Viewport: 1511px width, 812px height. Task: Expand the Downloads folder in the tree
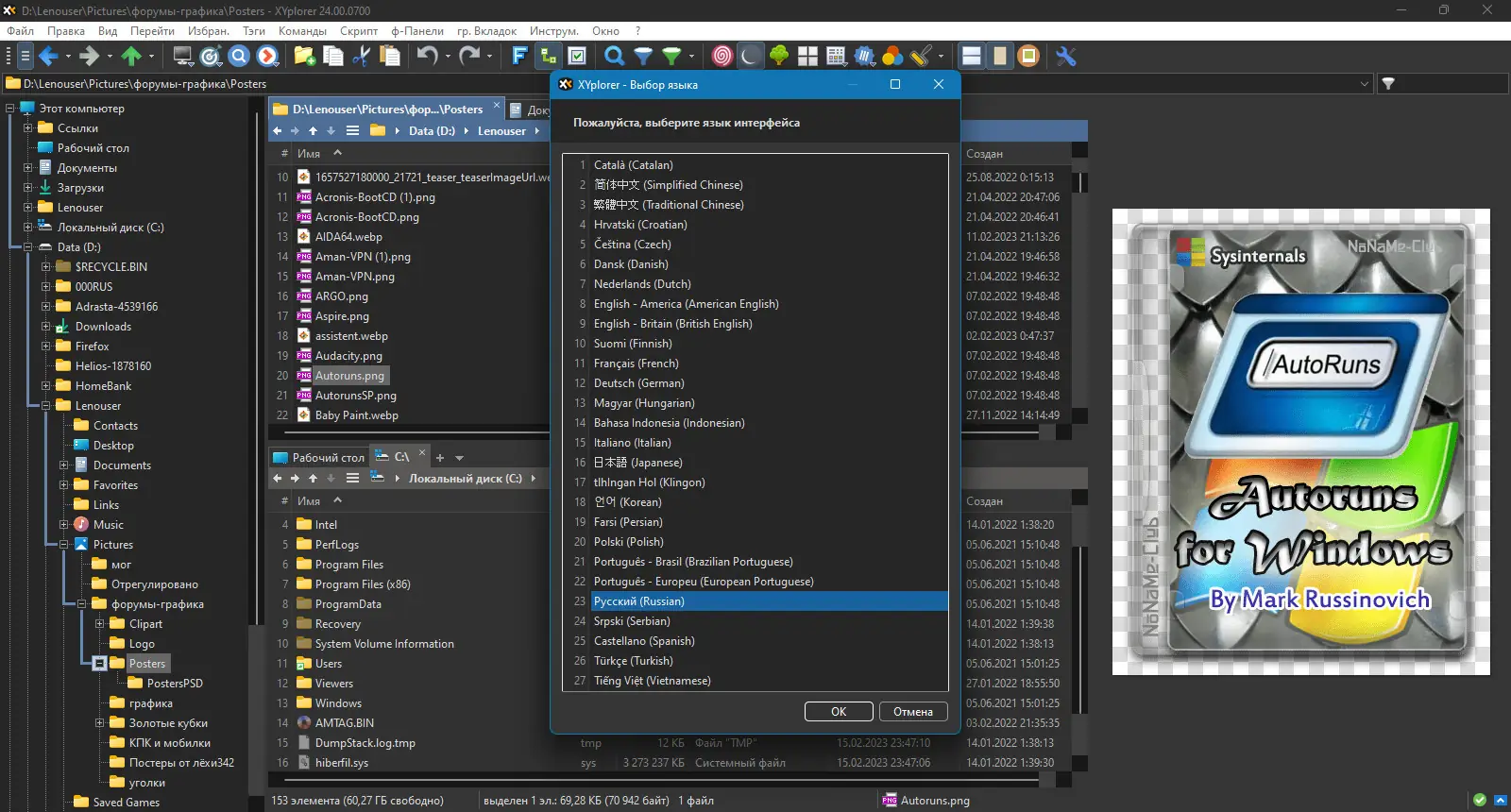point(45,327)
